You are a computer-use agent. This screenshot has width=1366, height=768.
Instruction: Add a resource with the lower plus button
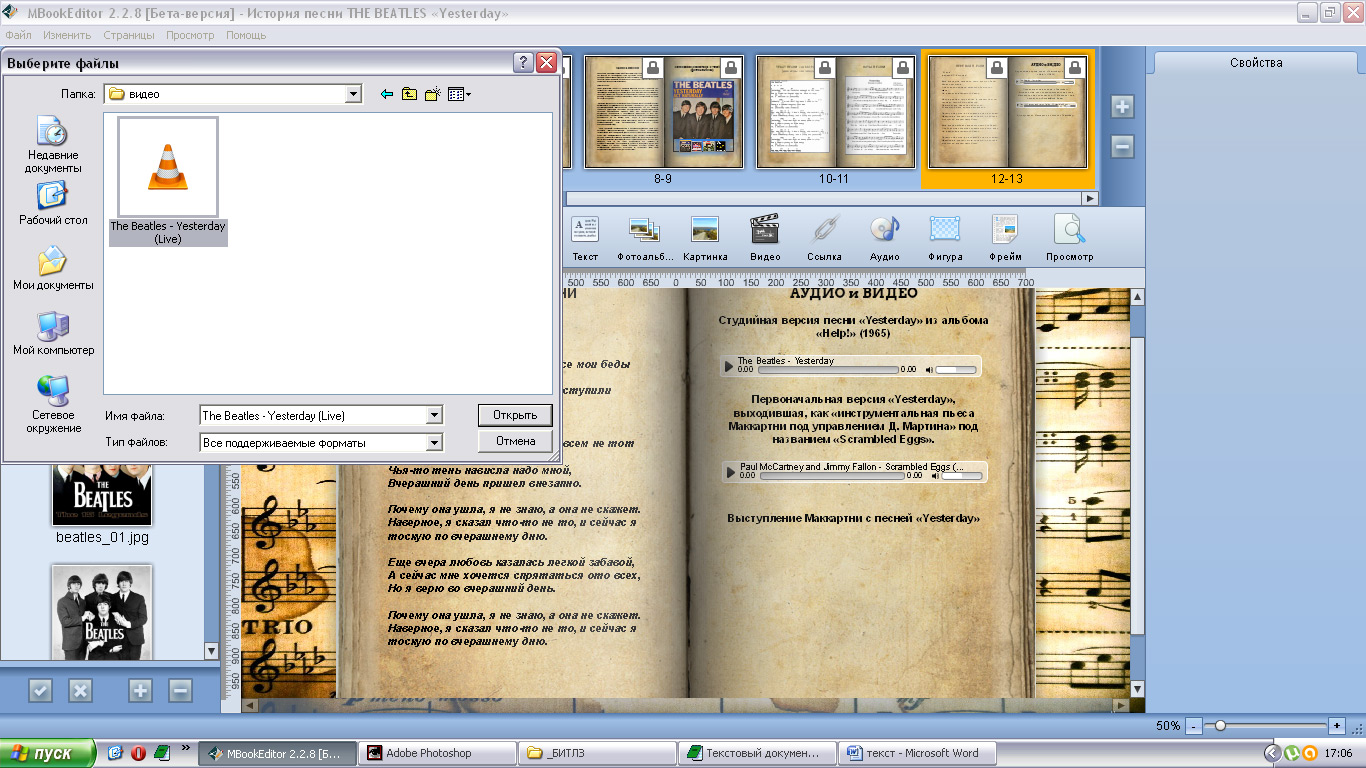pyautogui.click(x=140, y=690)
